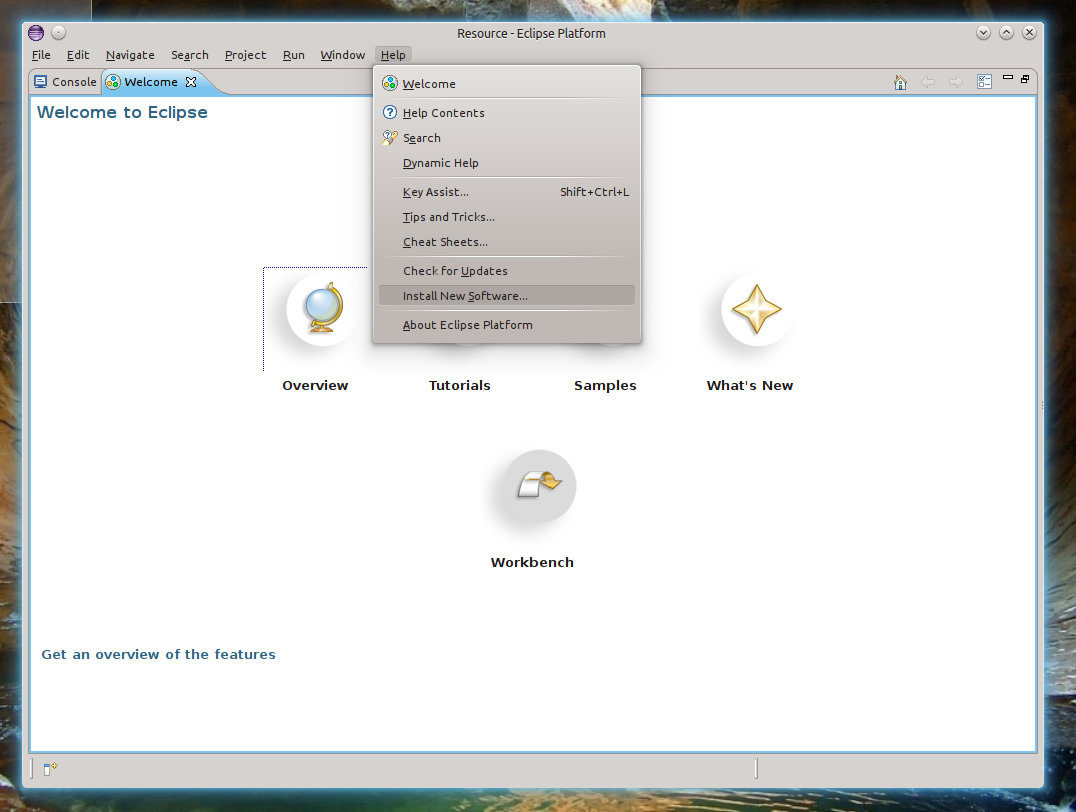Open Help Contents from menu
The image size is (1076, 812).
[x=443, y=113]
